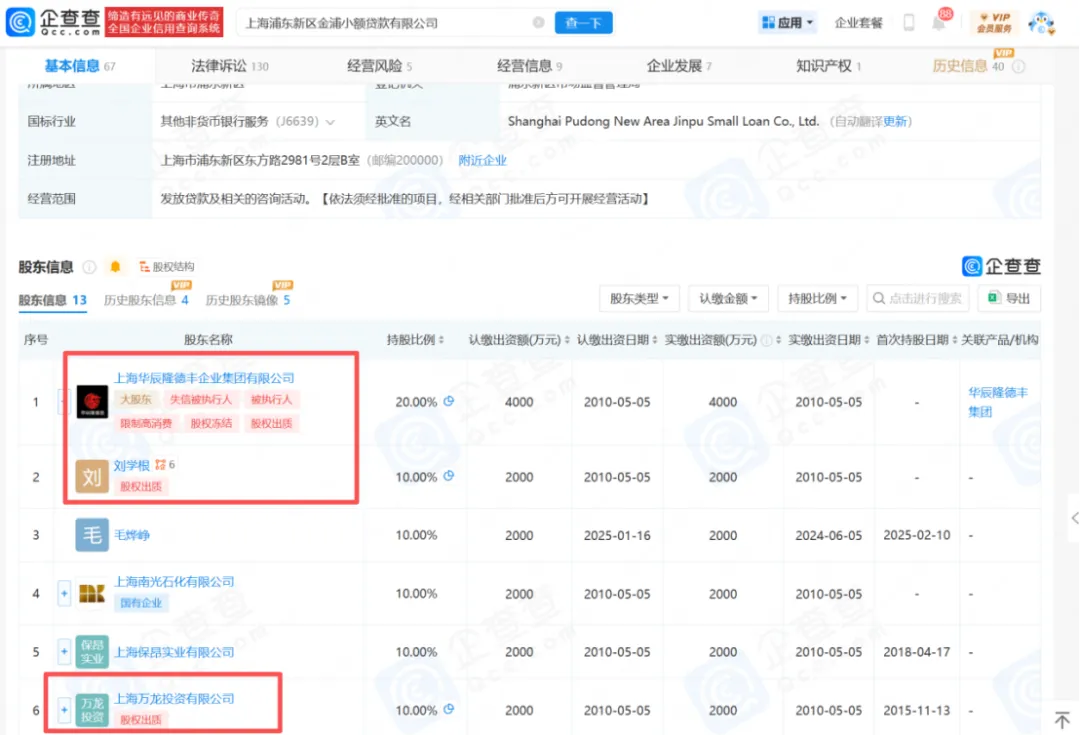Expand the 上海万龙投资有限公司 row
The width and height of the screenshot is (1080, 735).
[x=64, y=710]
